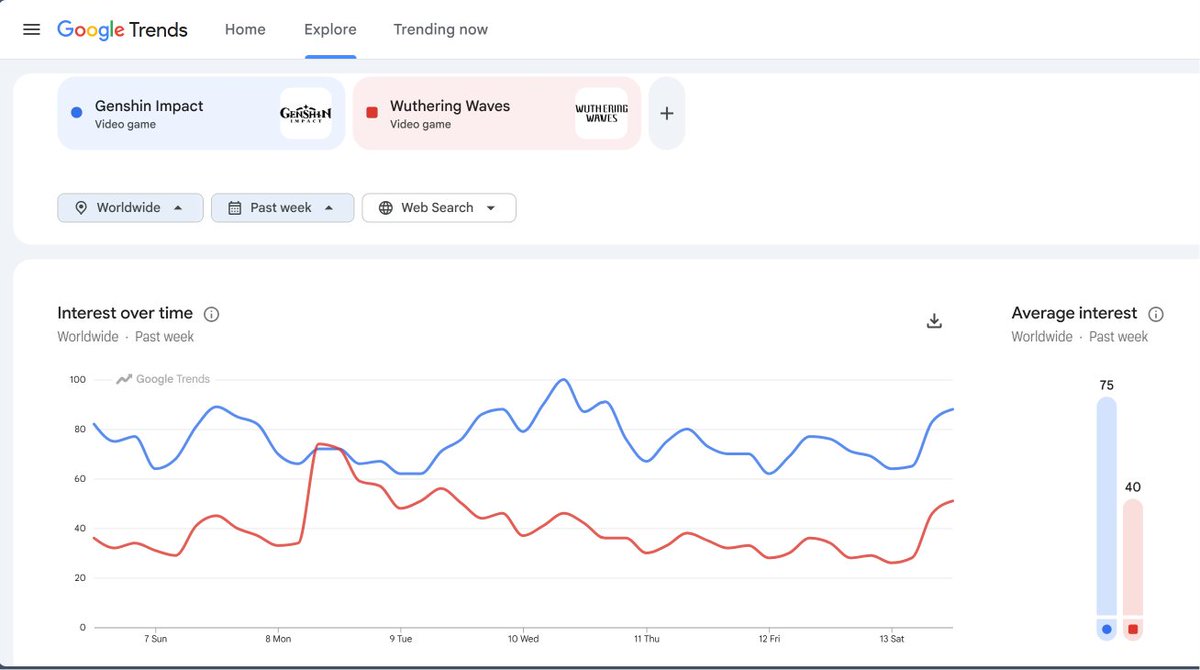Image resolution: width=1200 pixels, height=670 pixels.
Task: Click the '9 Tue' axis label
Action: (x=400, y=638)
